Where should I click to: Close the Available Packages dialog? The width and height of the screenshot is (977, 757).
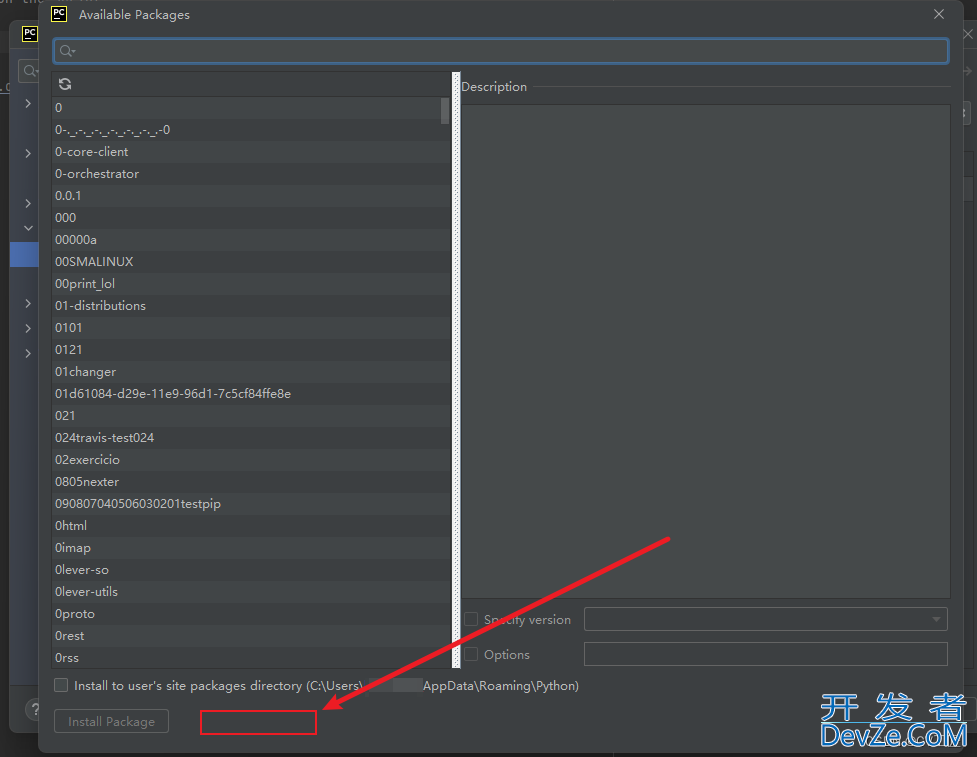click(939, 14)
